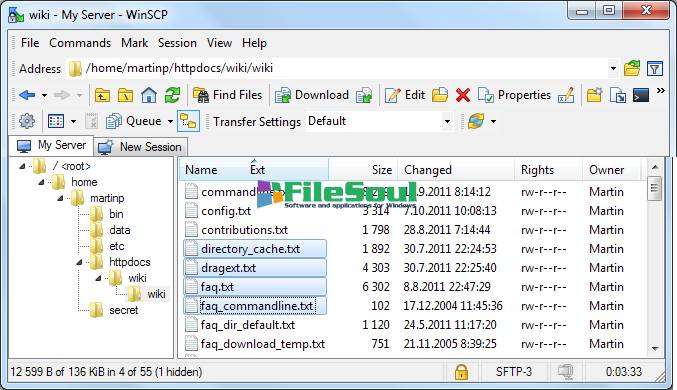
Task: Switch to My Server tab
Action: pos(51,146)
